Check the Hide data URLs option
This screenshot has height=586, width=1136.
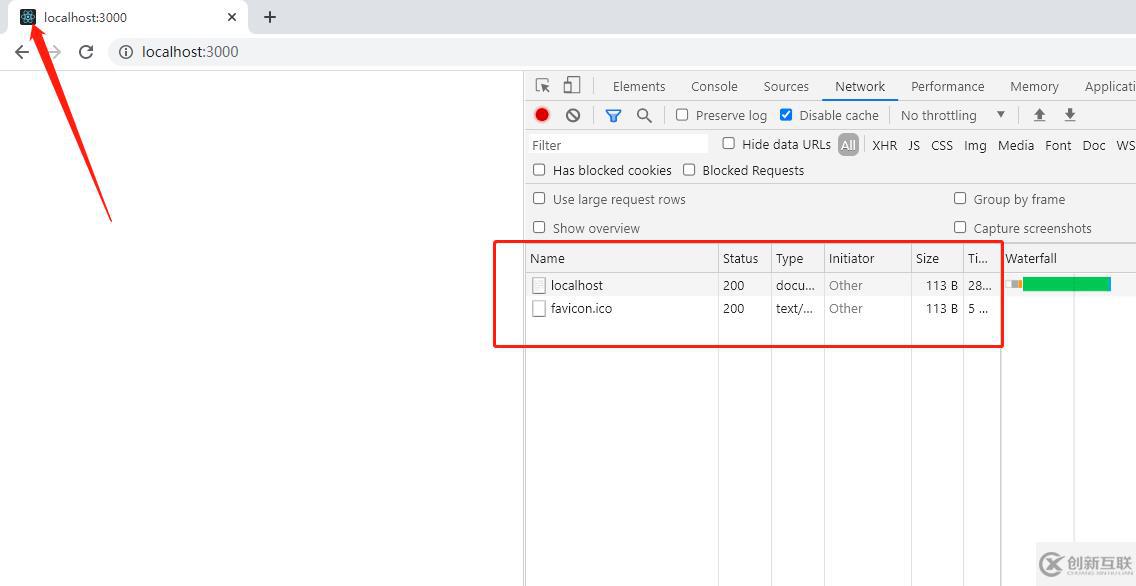click(729, 144)
